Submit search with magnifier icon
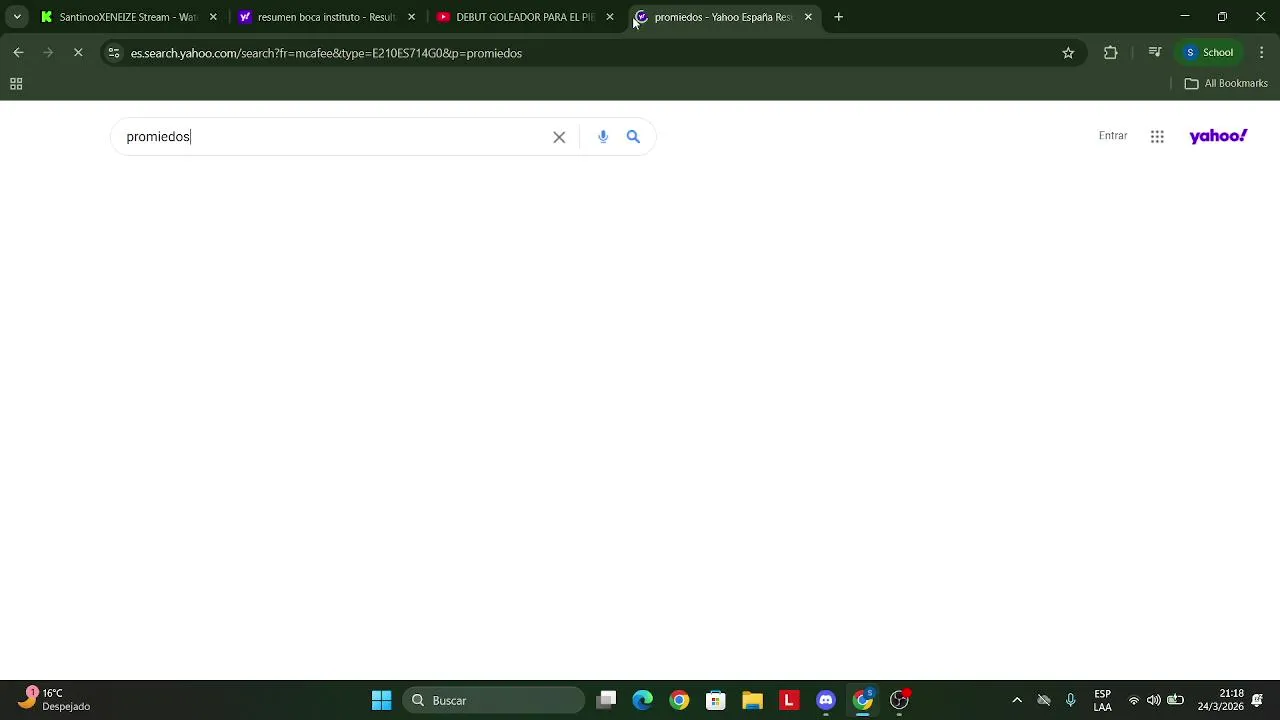This screenshot has width=1280, height=720. [633, 137]
